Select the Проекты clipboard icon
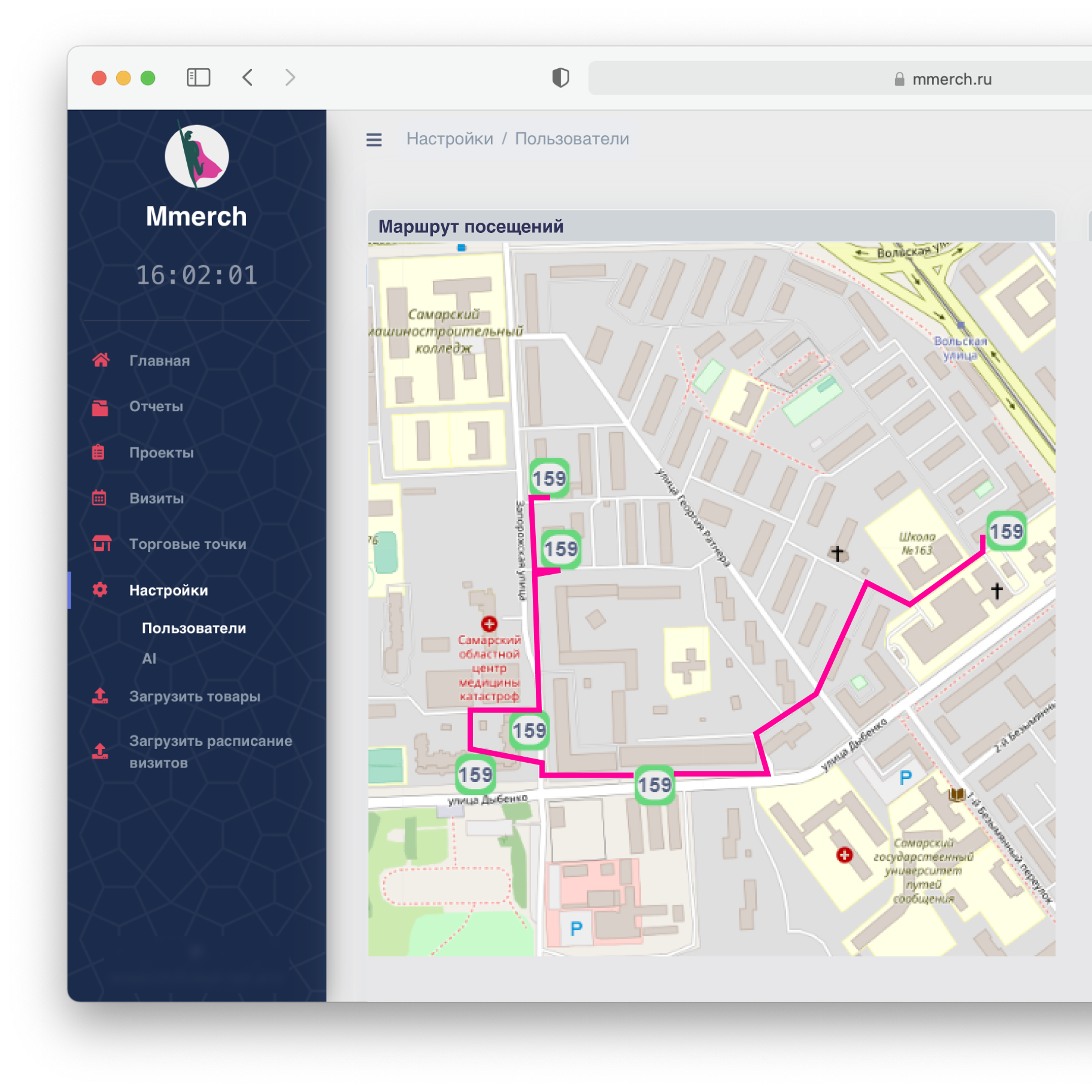The height and width of the screenshot is (1092, 1092). [x=99, y=452]
